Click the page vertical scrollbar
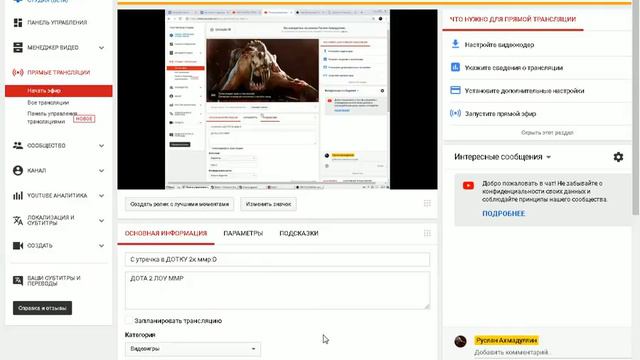 pos(636,108)
